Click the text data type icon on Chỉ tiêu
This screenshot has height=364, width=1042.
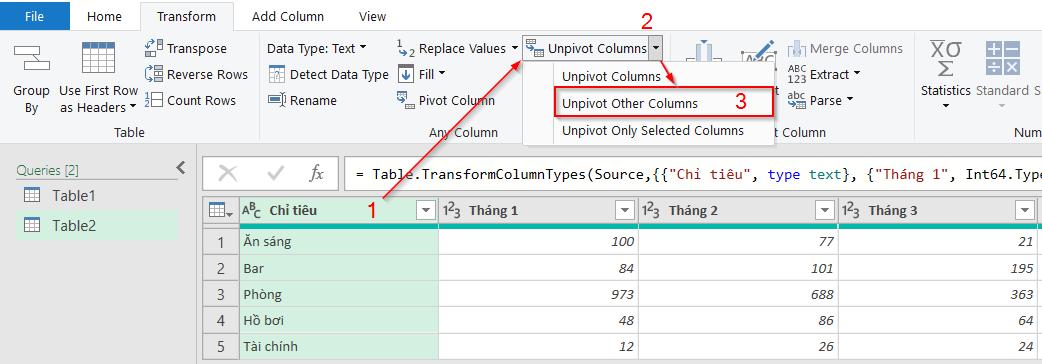click(251, 211)
